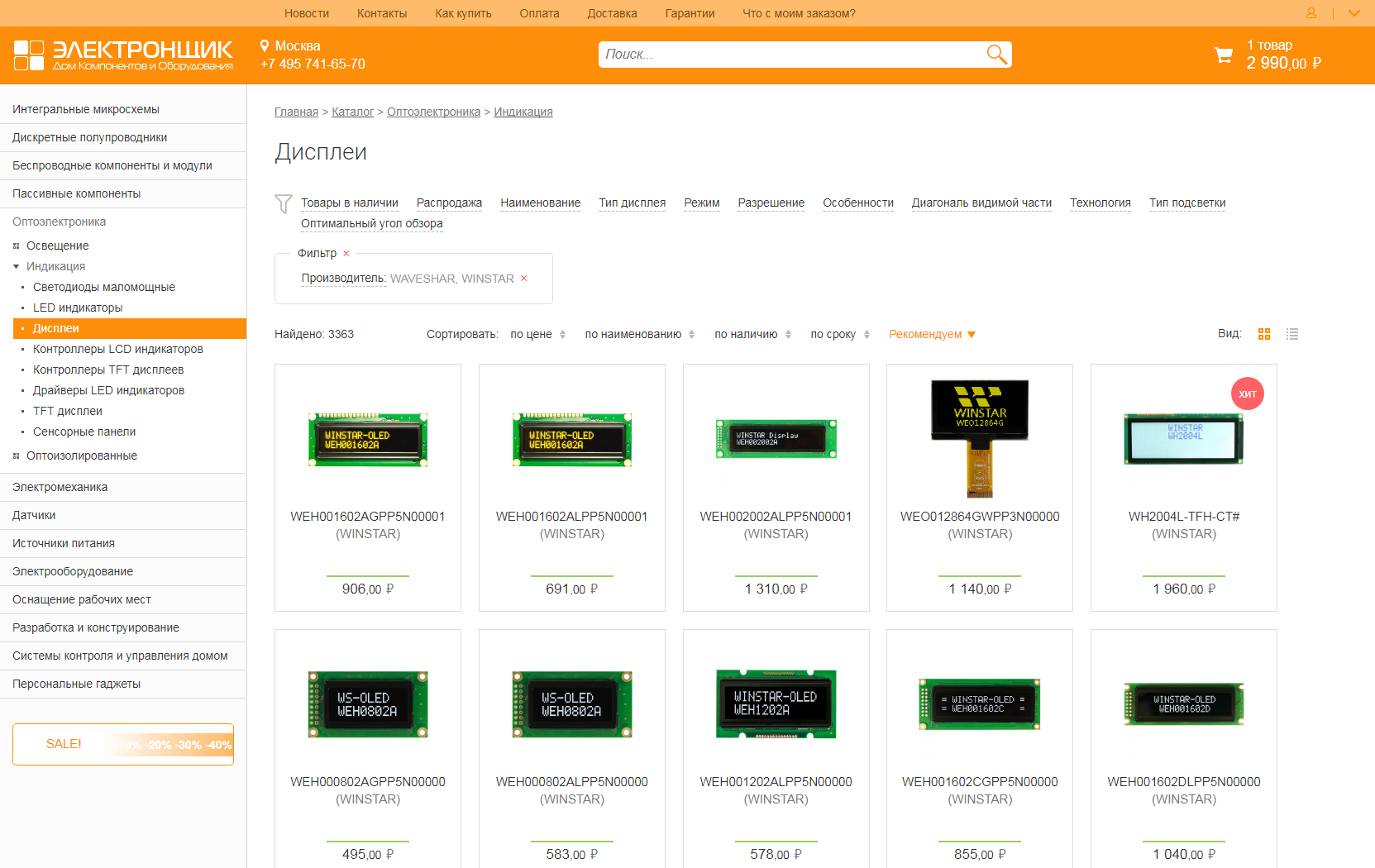Clear all filters with the Фильтр cross
The width and height of the screenshot is (1375, 868).
346,254
